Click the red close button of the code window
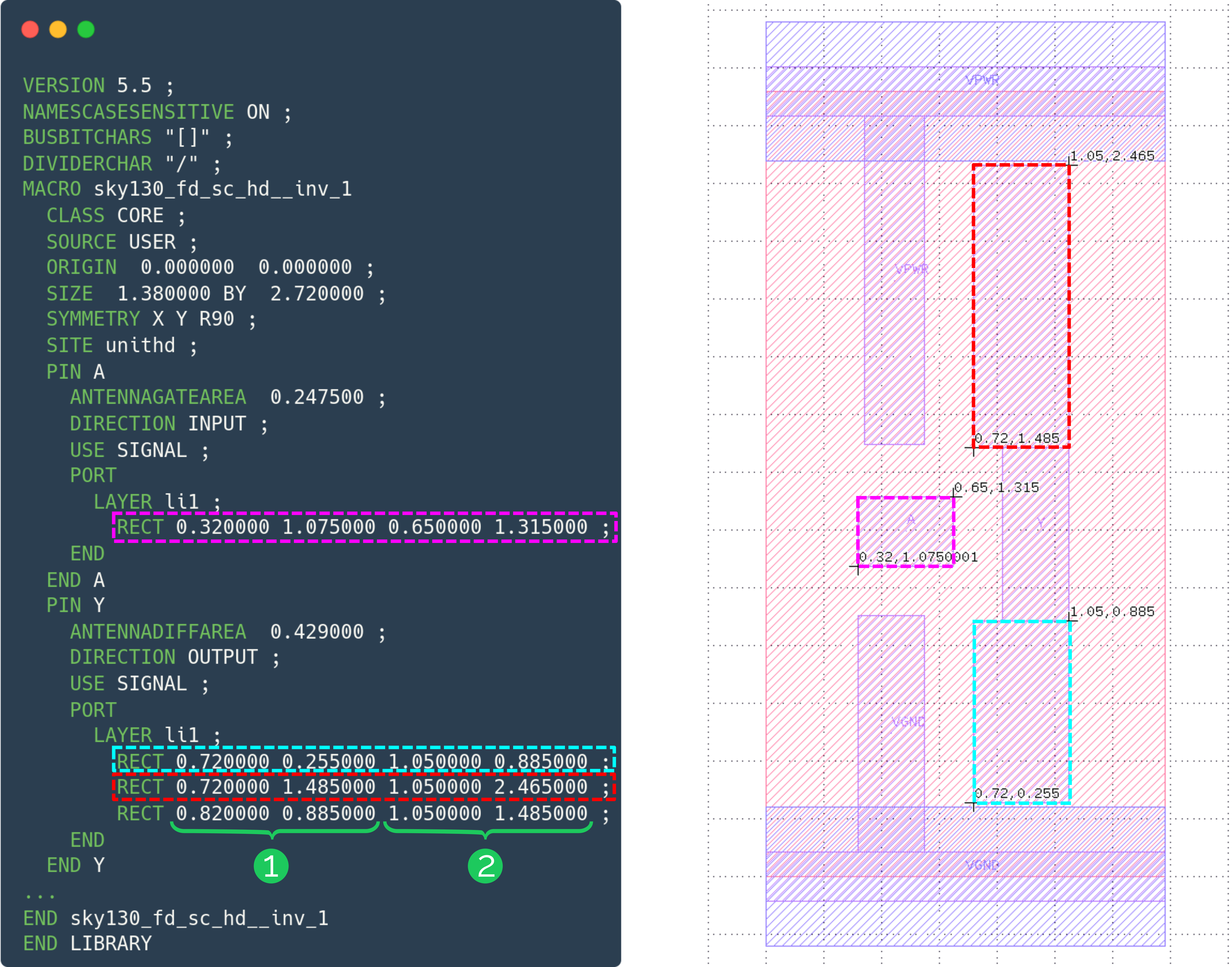Image resolution: width=1232 pixels, height=967 pixels. 30,29
